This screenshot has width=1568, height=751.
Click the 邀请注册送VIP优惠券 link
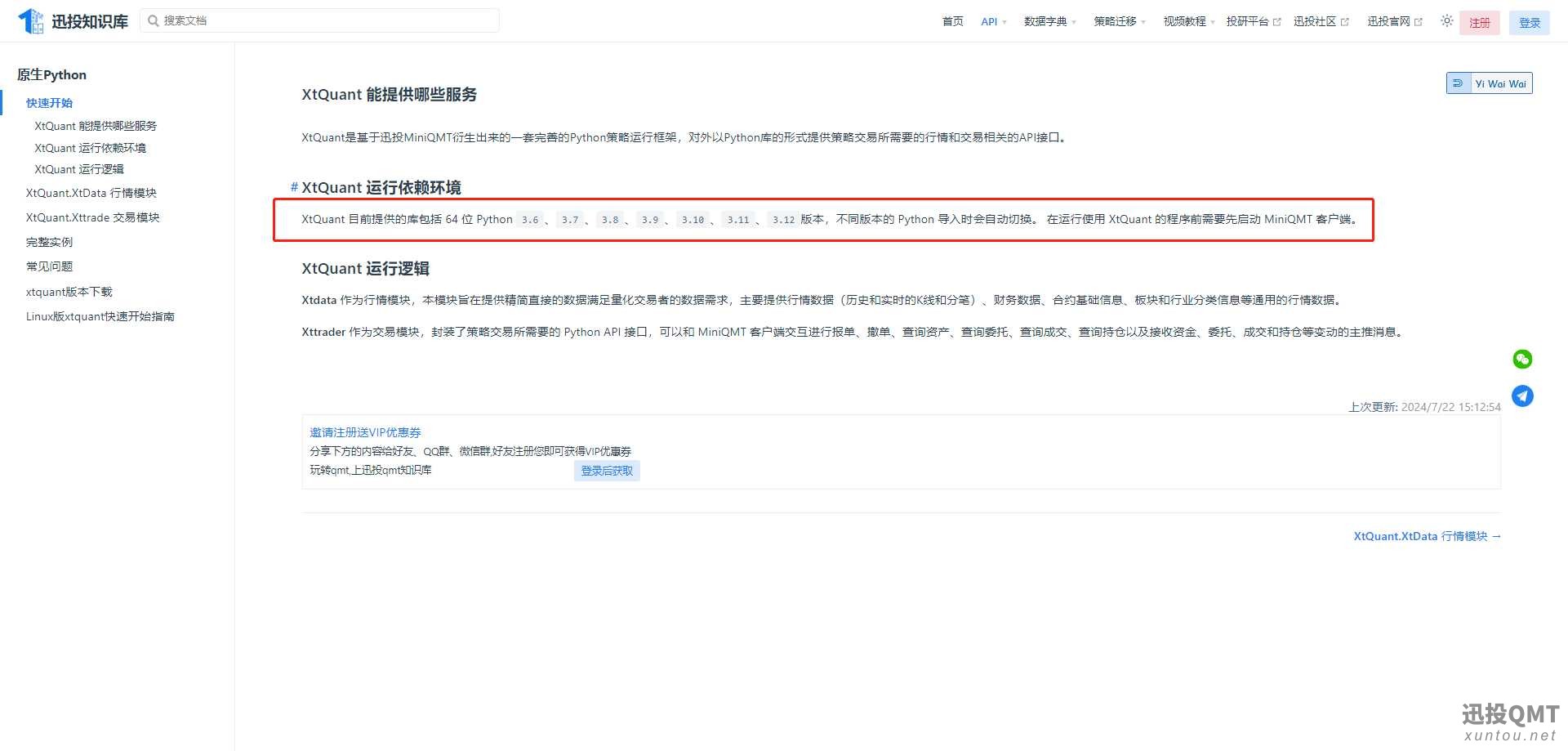click(365, 432)
